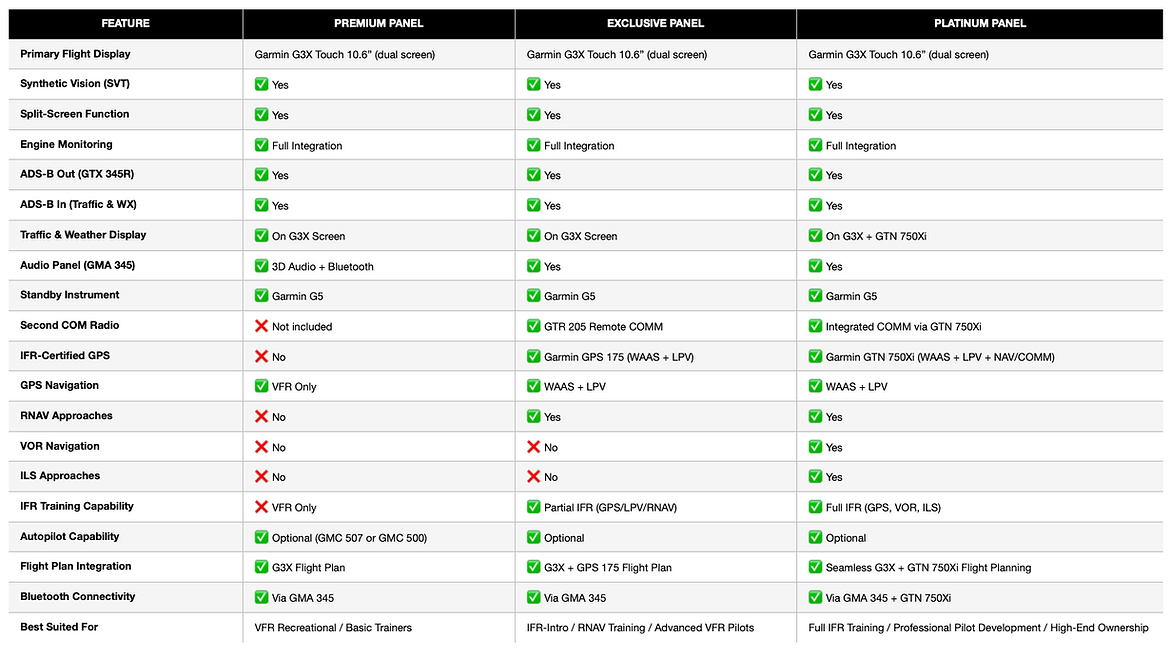Click the green check beside "Garmin GPS 175 (WAAS + LPV)"
Viewport: 1171px width, 654px height.
[533, 356]
